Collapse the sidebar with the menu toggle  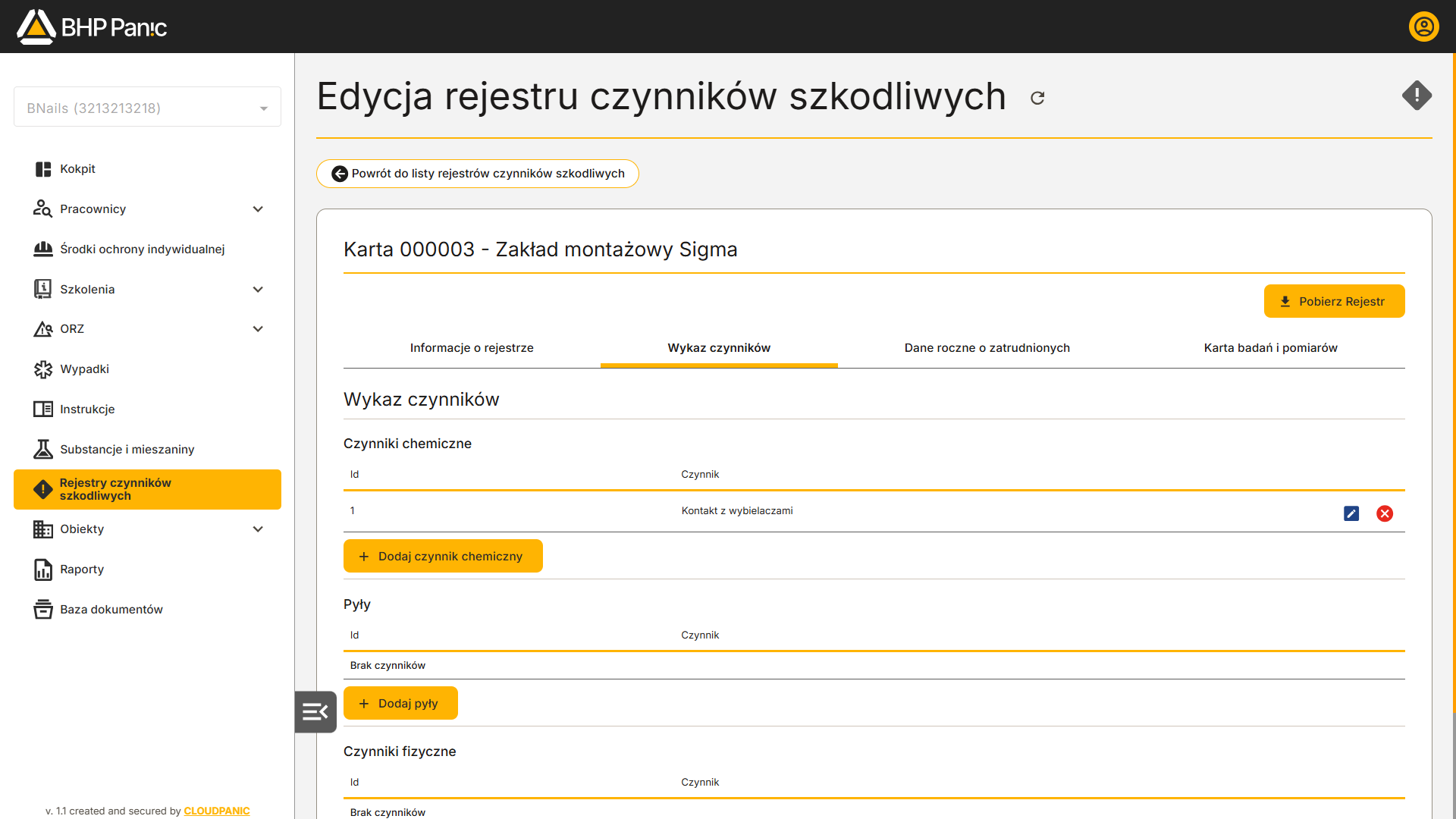tap(315, 711)
